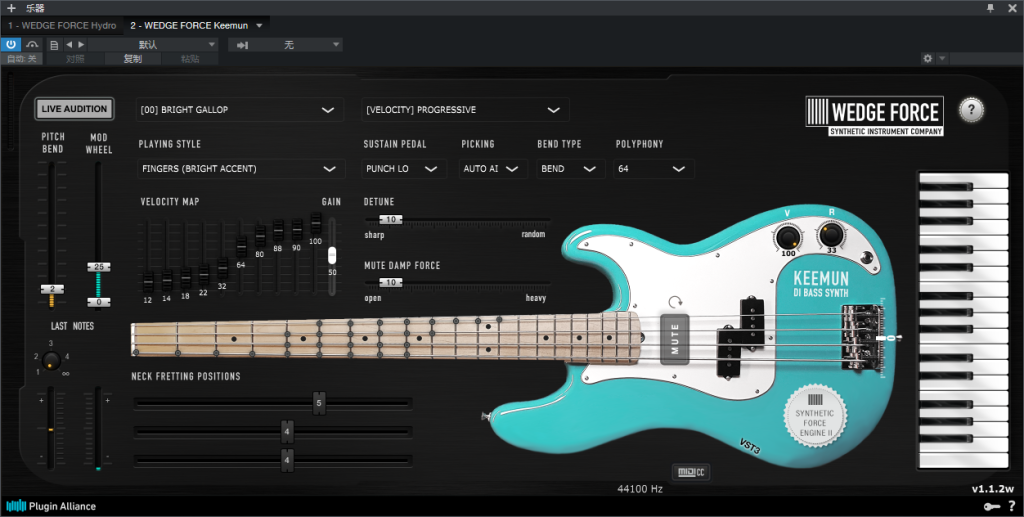
Task: Click the velocity map fader labeled 12
Action: [x=148, y=283]
